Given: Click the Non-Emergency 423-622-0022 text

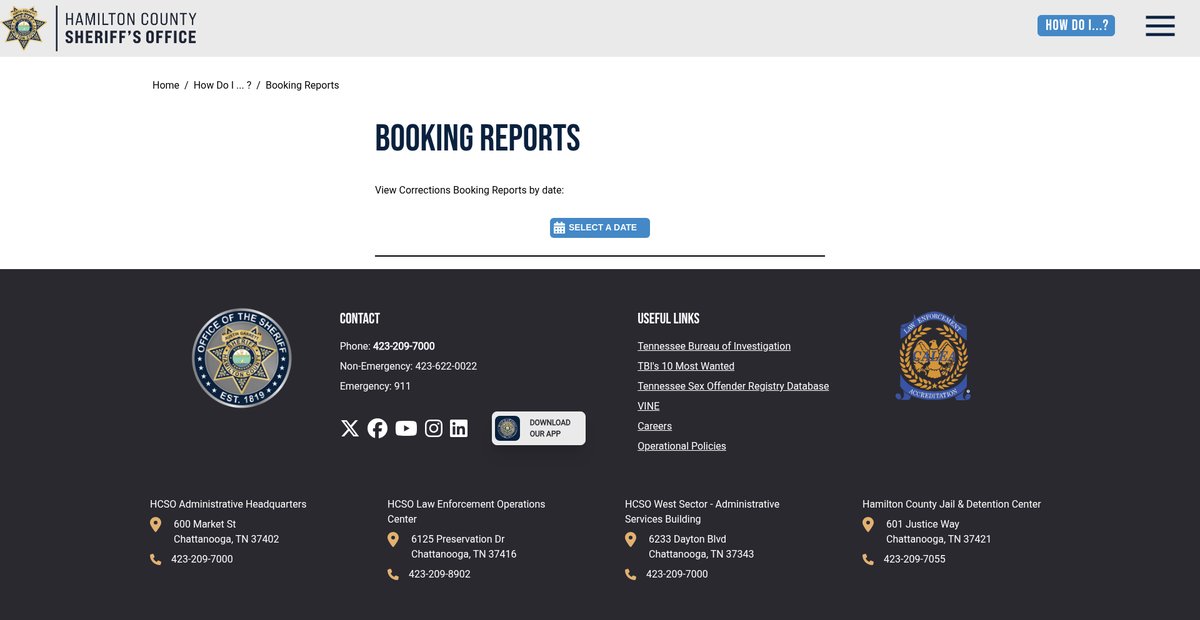Looking at the screenshot, I should pyautogui.click(x=408, y=366).
